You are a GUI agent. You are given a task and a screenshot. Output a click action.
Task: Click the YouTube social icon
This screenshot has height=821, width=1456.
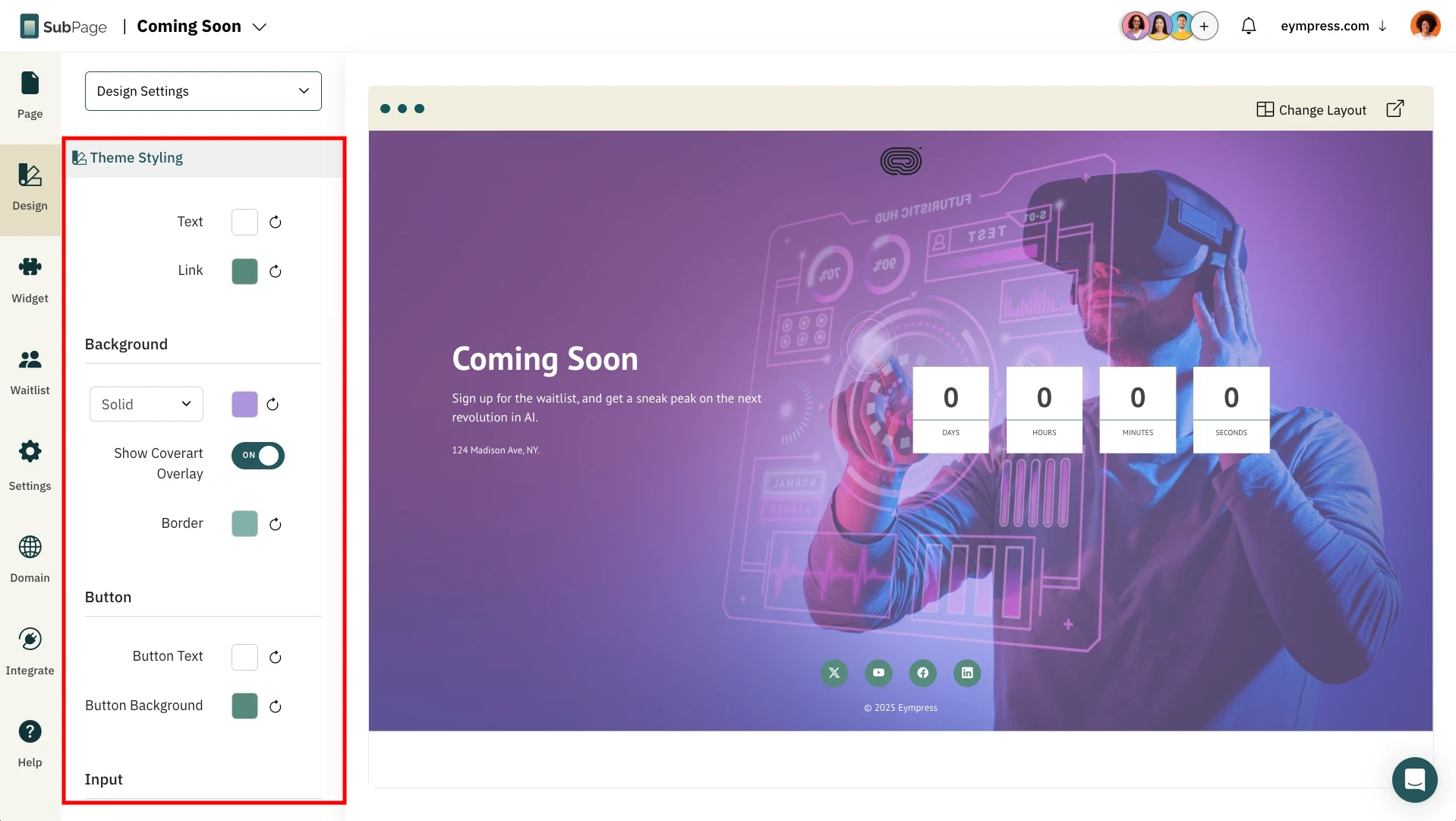click(878, 673)
